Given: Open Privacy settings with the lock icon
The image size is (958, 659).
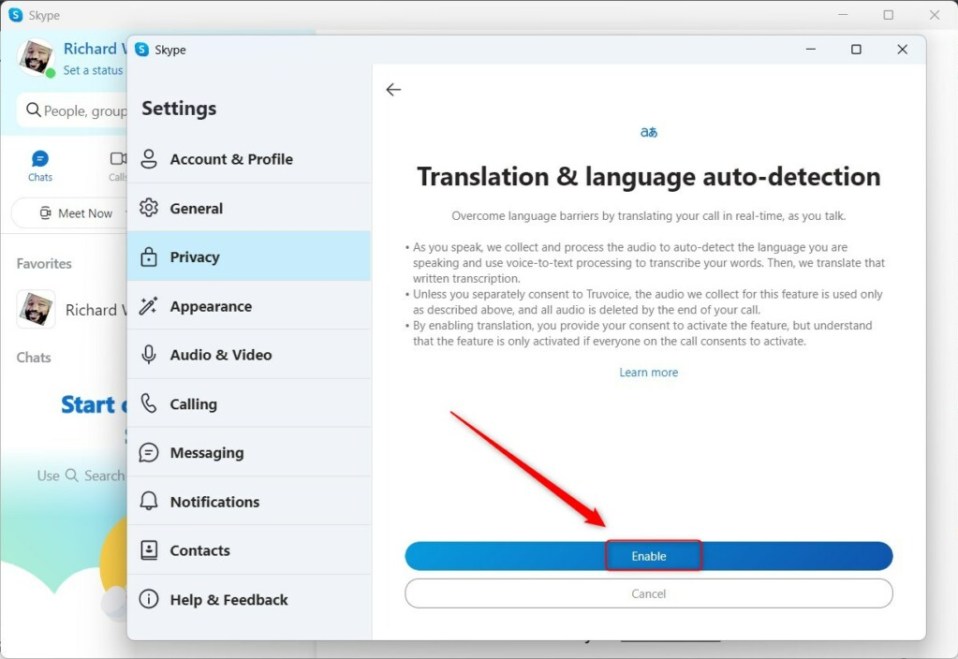Looking at the screenshot, I should click(150, 256).
